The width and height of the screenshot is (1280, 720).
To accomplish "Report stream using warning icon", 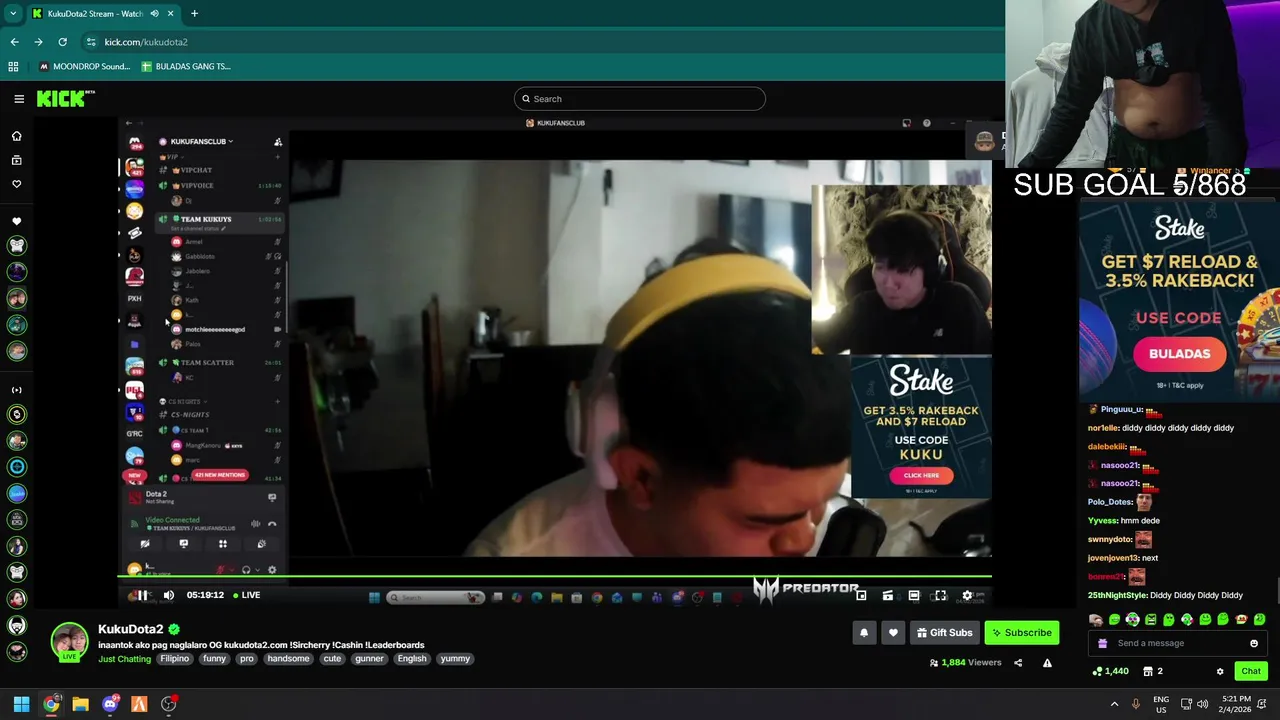I will coord(1047,662).
